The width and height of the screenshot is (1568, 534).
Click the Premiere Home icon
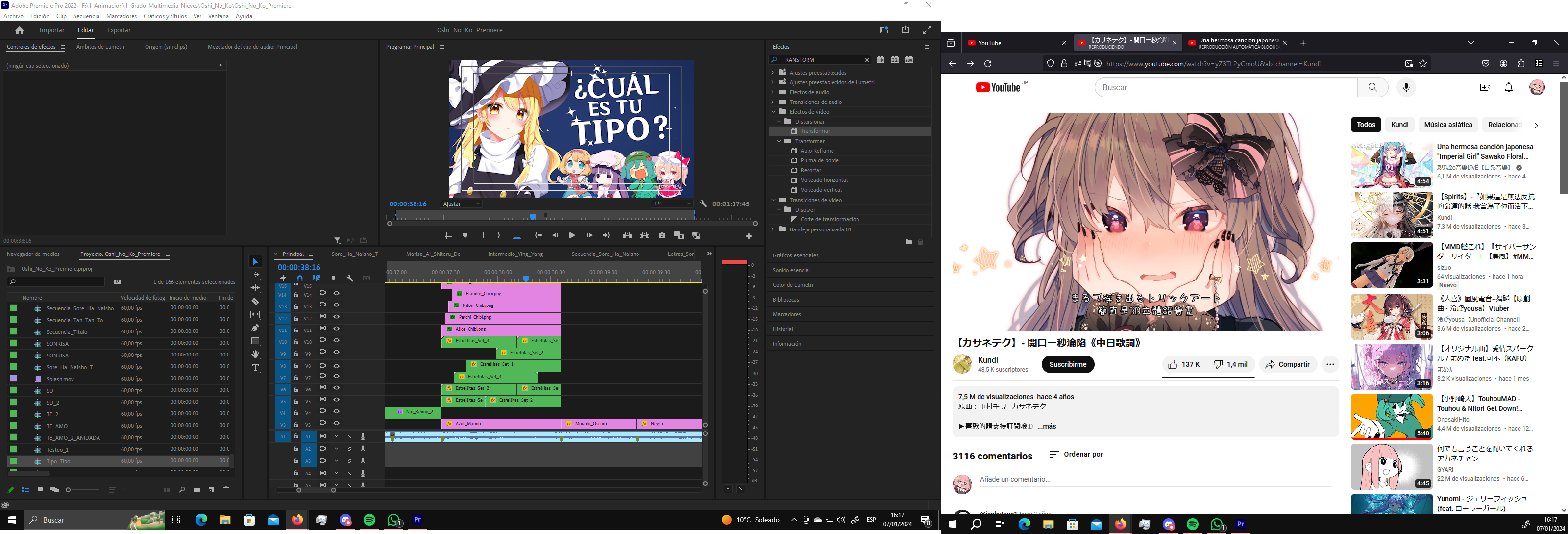pyautogui.click(x=20, y=30)
